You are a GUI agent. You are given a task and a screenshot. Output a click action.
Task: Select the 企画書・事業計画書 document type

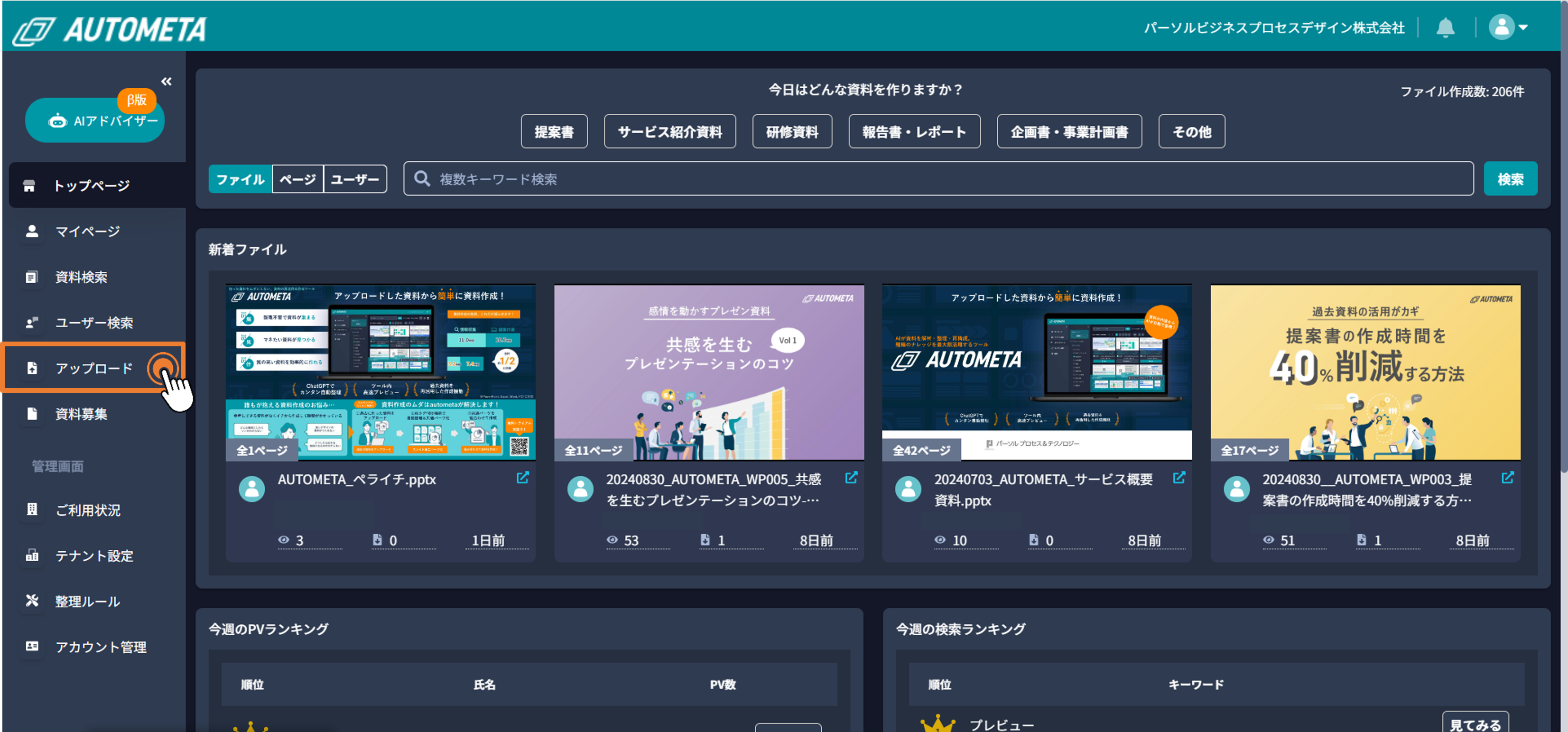(1069, 131)
